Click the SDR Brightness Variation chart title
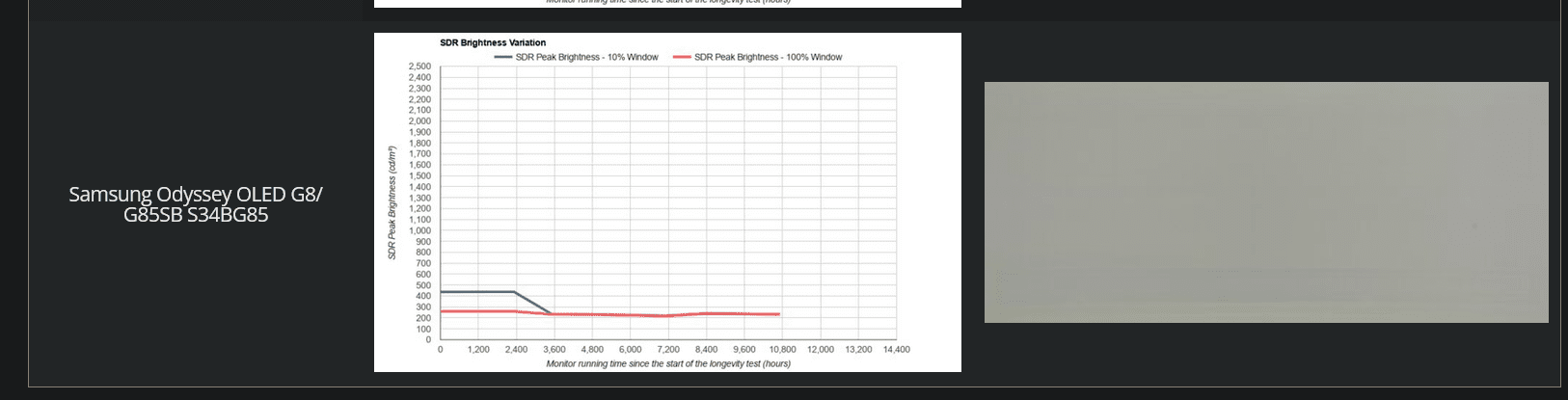 [x=493, y=42]
